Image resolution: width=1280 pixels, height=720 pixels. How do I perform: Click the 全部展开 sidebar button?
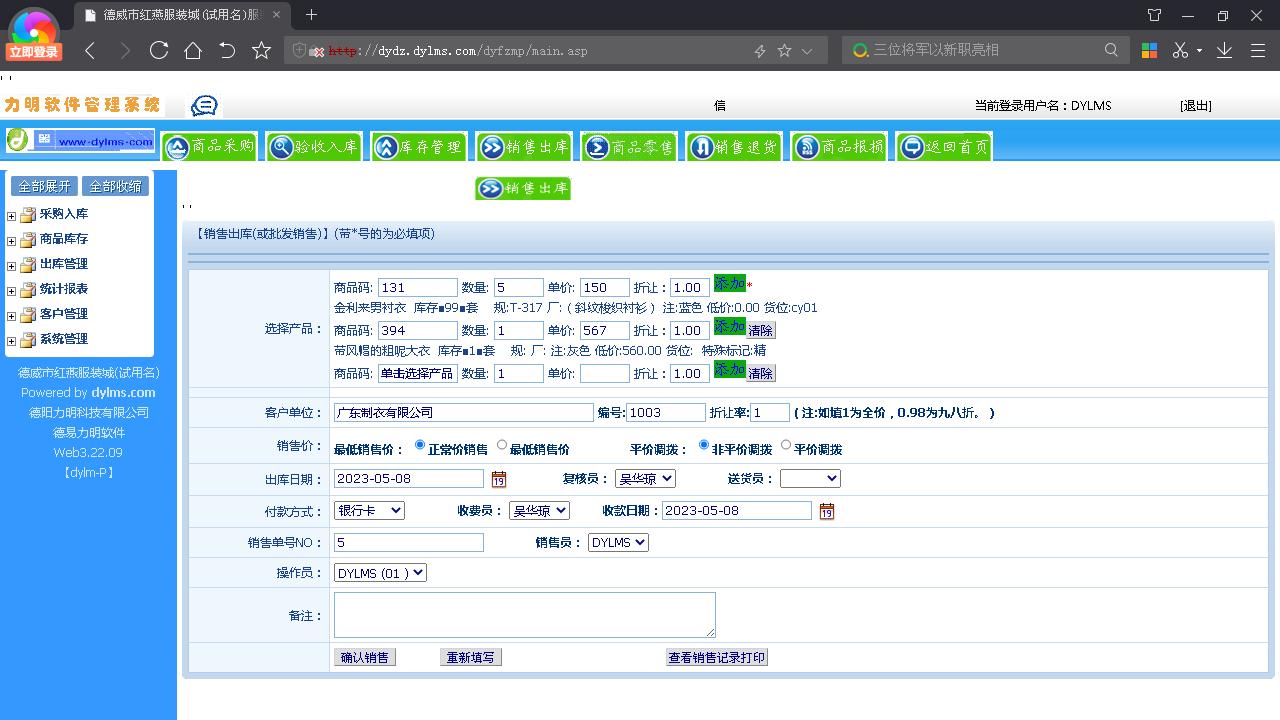pyautogui.click(x=44, y=185)
